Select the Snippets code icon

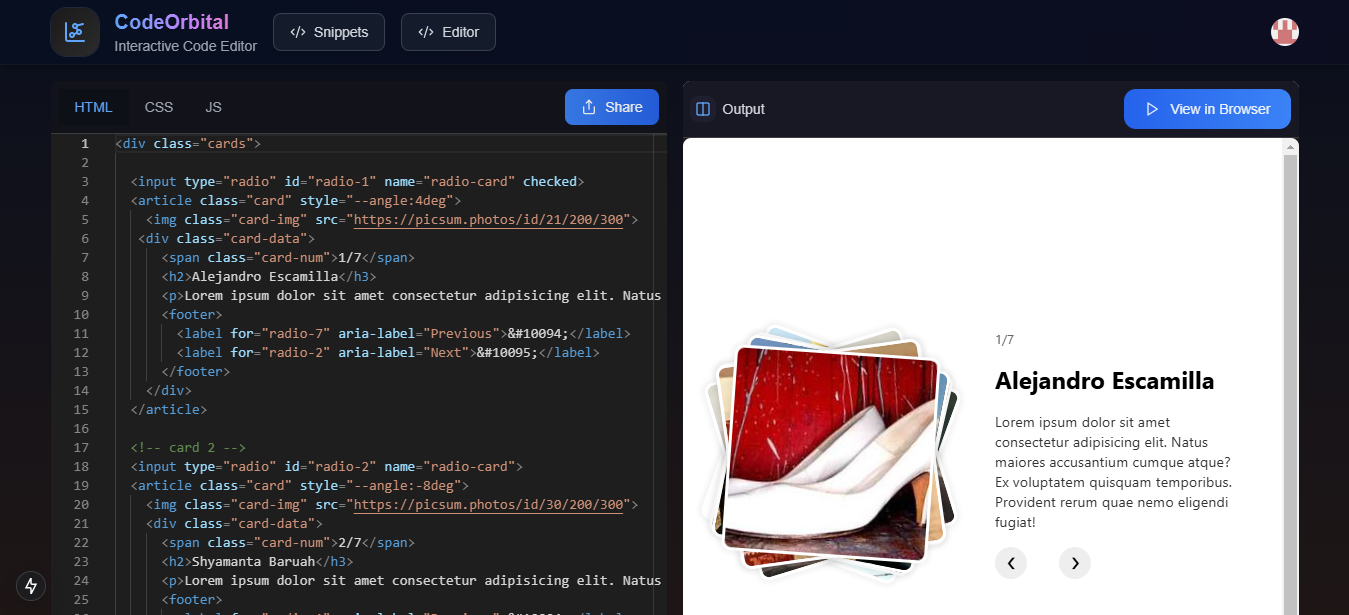(x=296, y=31)
